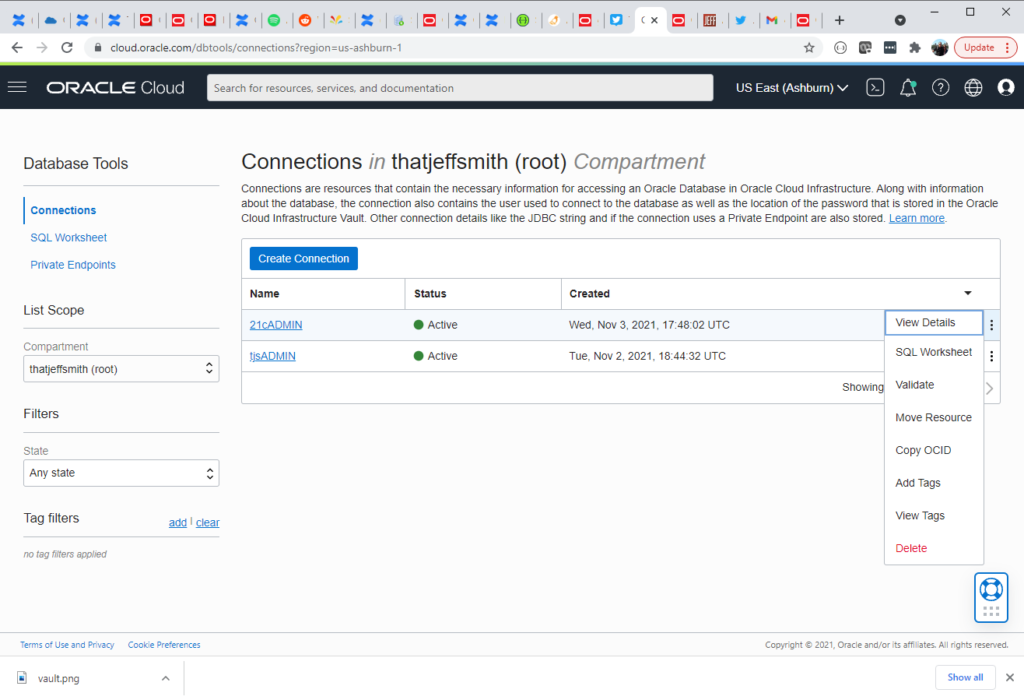Open the help question mark icon
This screenshot has height=700, width=1024.
tap(940, 88)
